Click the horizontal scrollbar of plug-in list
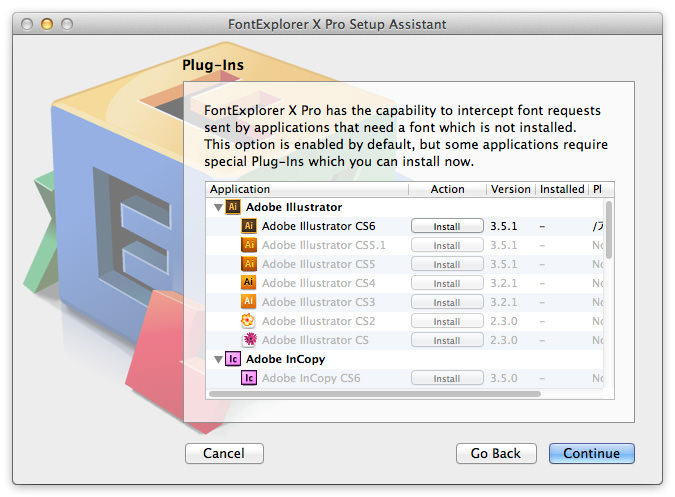This screenshot has width=675, height=497. (375, 394)
